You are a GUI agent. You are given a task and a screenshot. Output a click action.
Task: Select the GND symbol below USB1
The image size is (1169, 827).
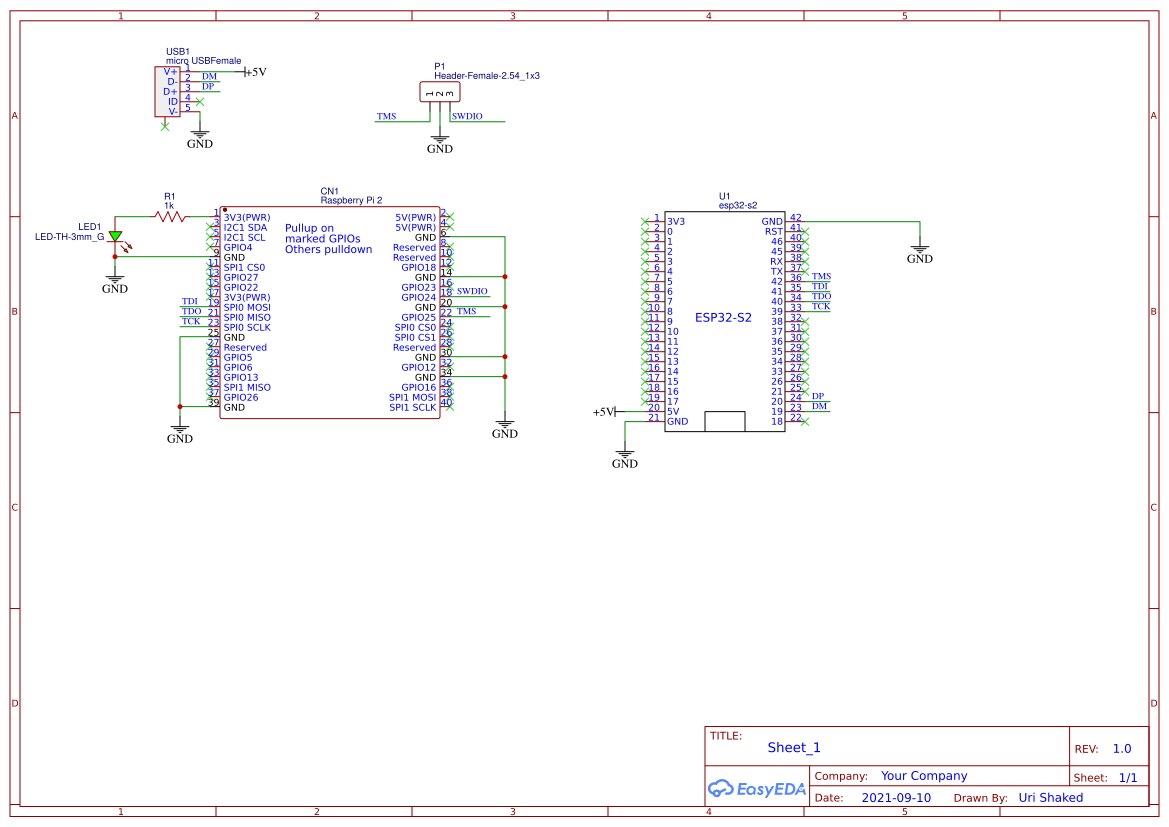[198, 135]
